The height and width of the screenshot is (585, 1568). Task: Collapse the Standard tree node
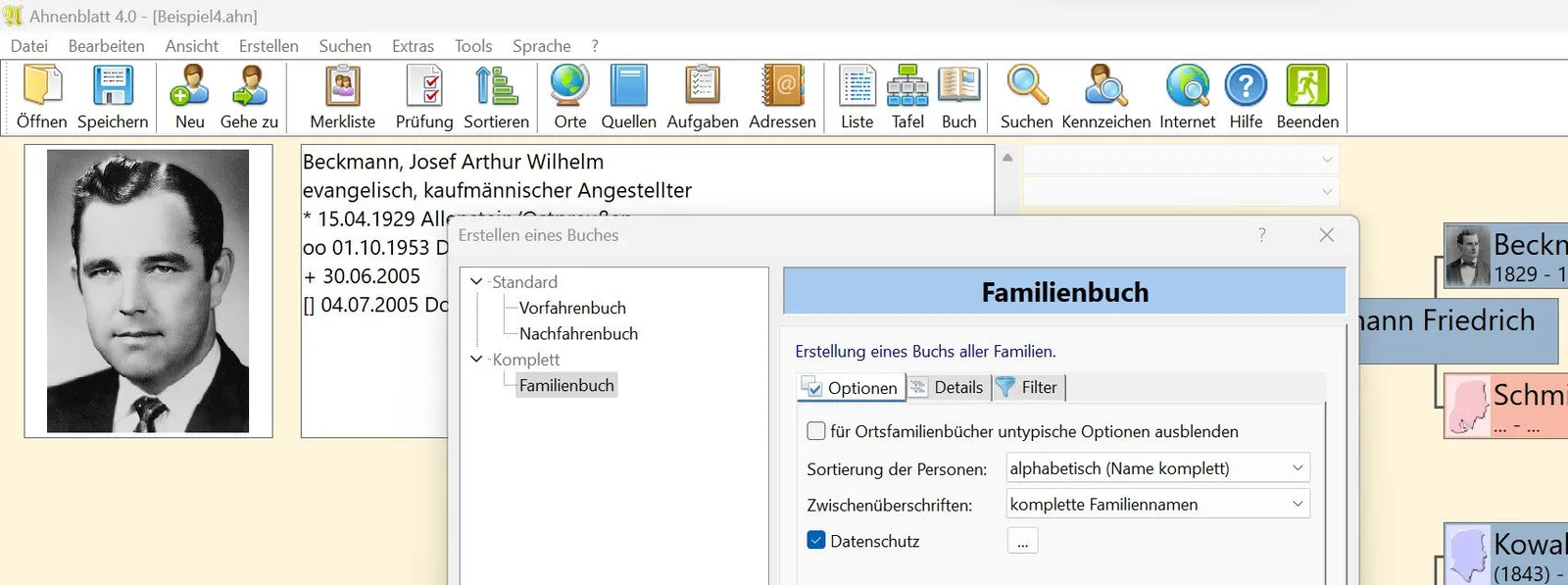pos(476,282)
